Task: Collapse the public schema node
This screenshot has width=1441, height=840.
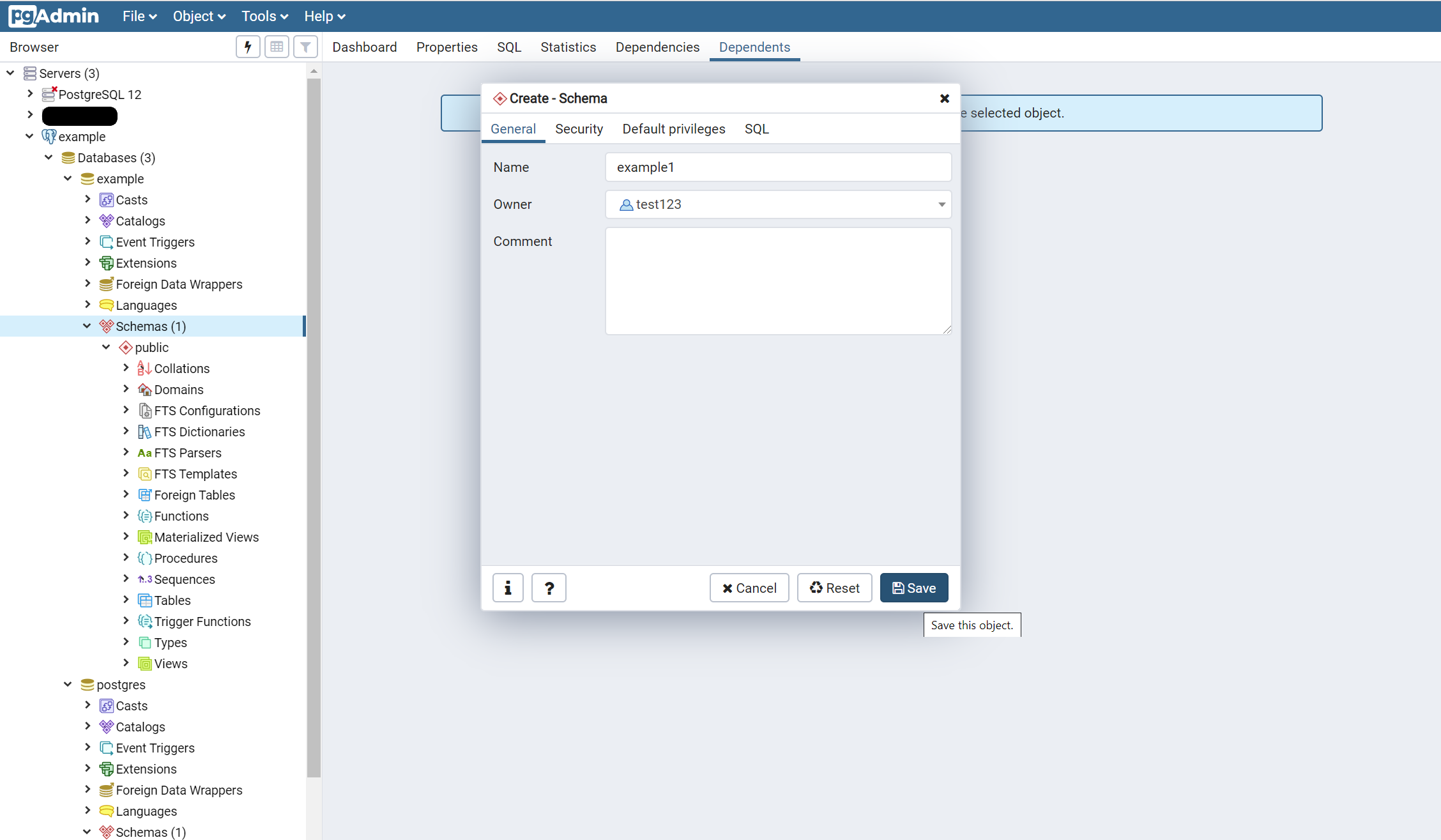Action: coord(107,347)
